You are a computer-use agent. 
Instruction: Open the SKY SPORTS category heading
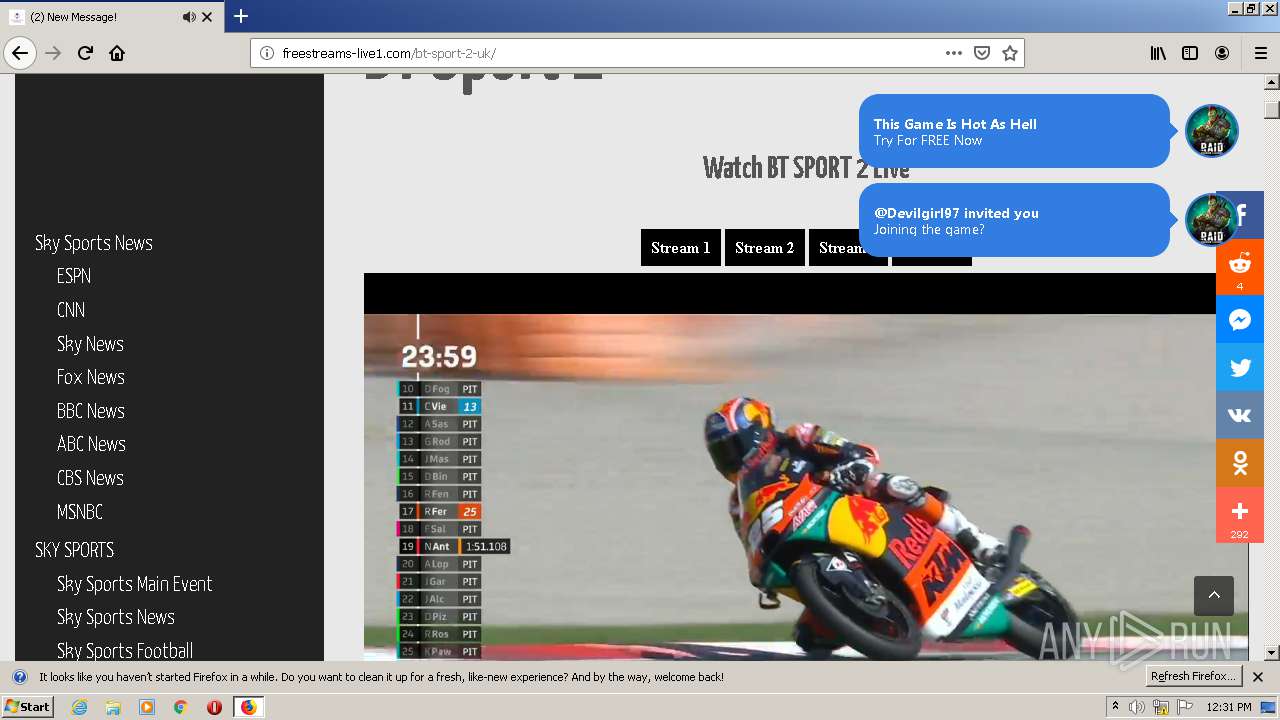(x=75, y=550)
